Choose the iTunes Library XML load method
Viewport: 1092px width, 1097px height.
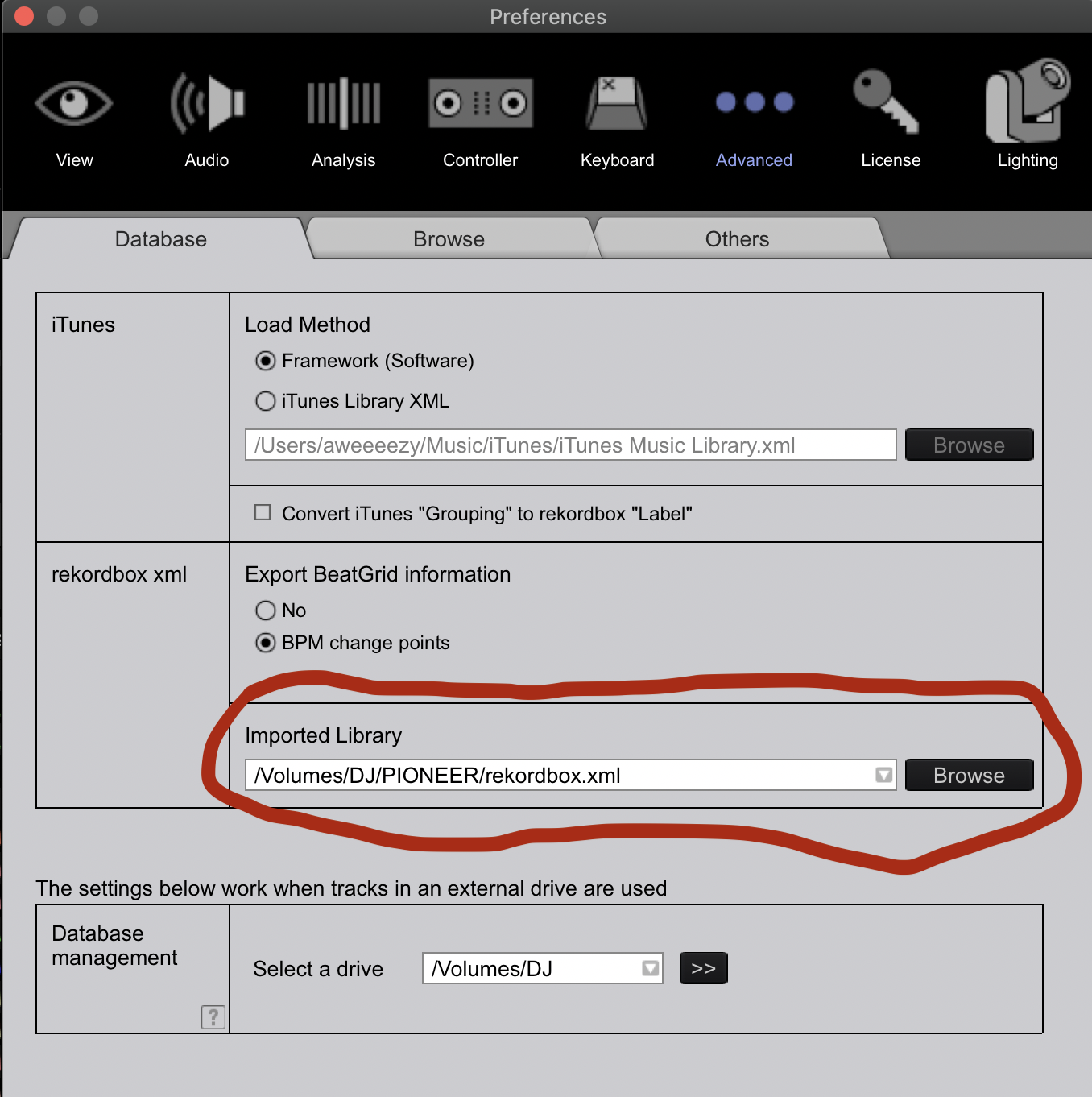(266, 401)
